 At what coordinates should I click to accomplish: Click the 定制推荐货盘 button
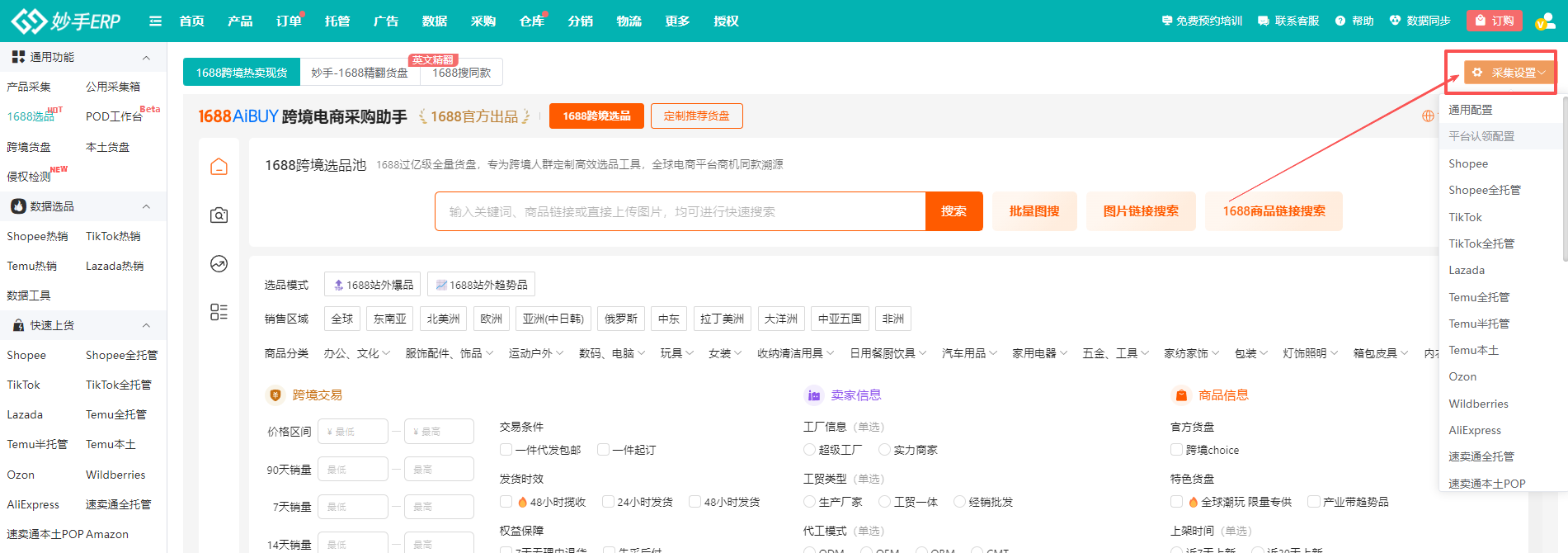(x=697, y=116)
